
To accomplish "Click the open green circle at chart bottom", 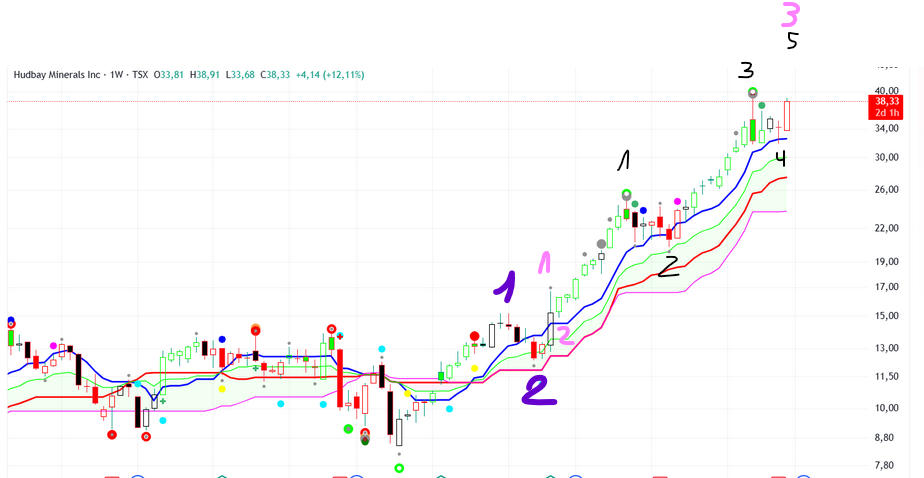I will (399, 468).
